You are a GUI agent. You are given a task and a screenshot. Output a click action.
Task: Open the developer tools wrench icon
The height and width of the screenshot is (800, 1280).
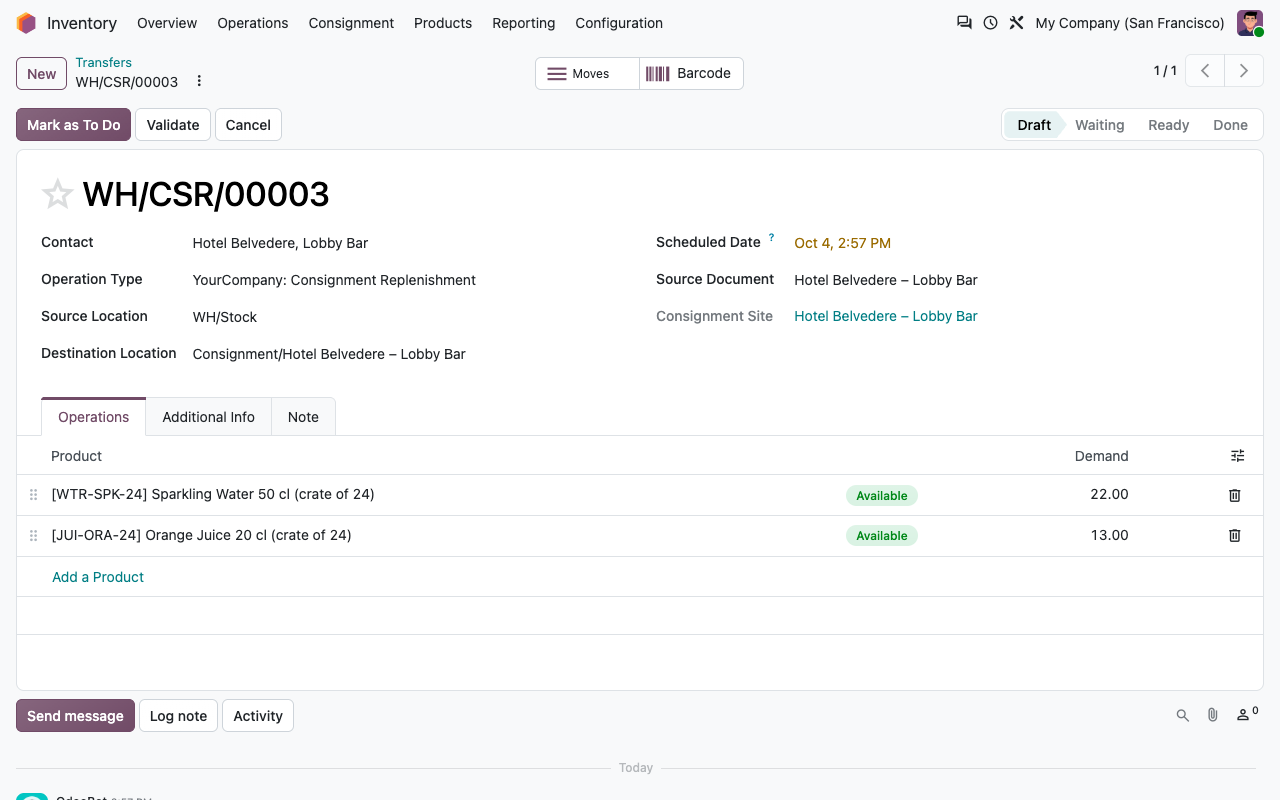click(1016, 23)
